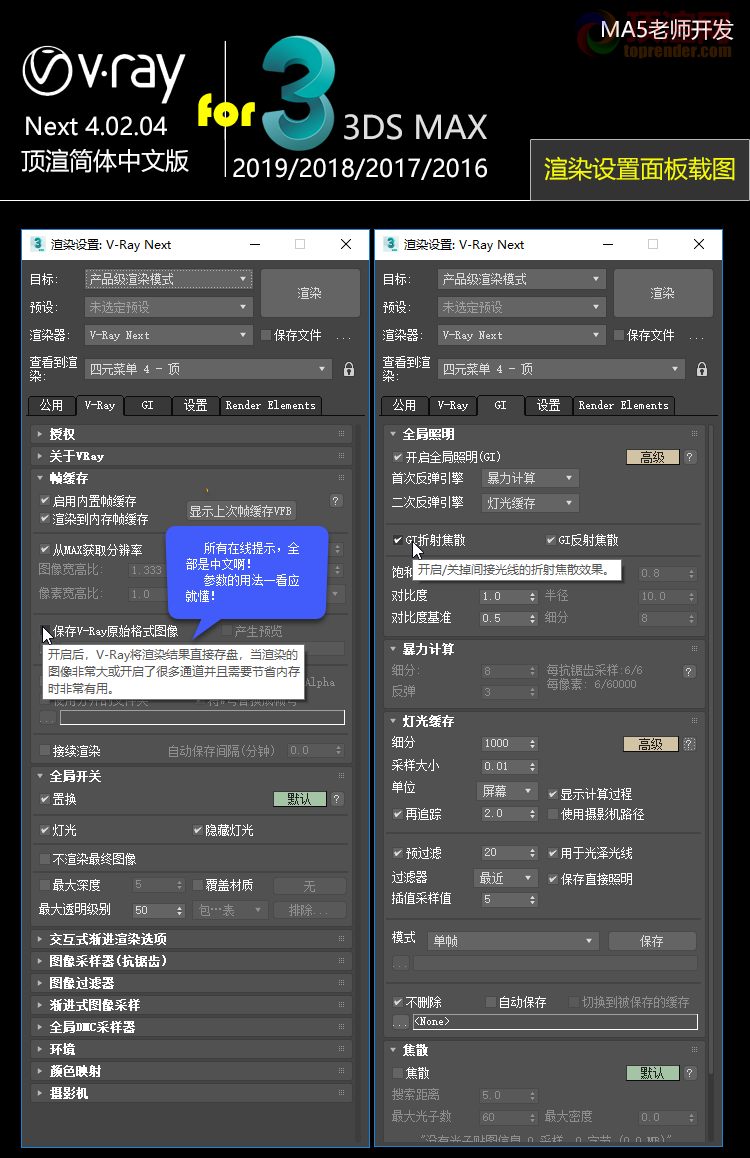Click 细分 1000 spinner arrows
The width and height of the screenshot is (750, 1158).
[533, 744]
